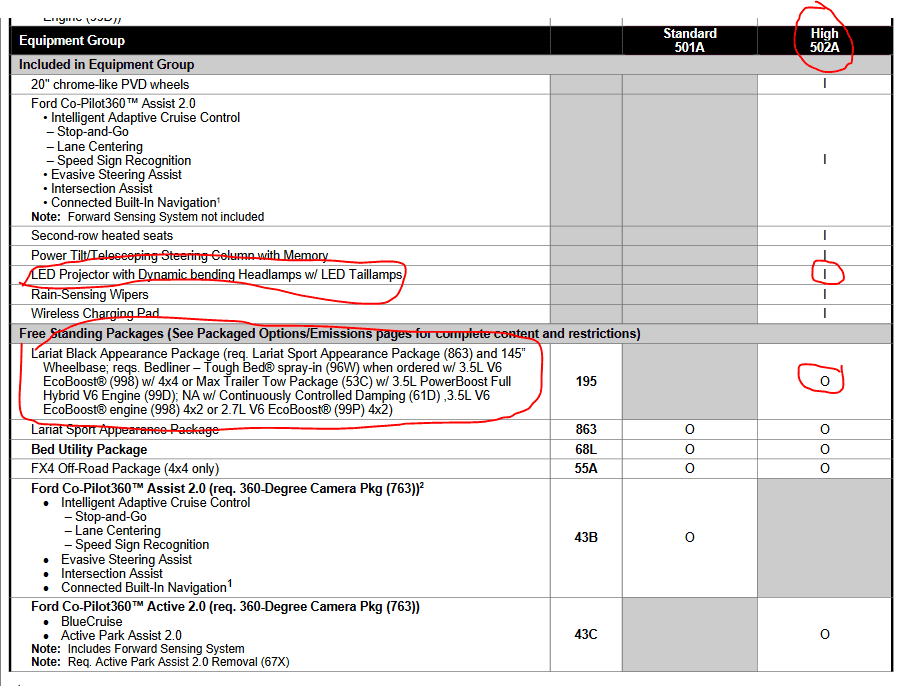The height and width of the screenshot is (686, 897).
Task: Click option code '68L'
Action: coord(586,450)
